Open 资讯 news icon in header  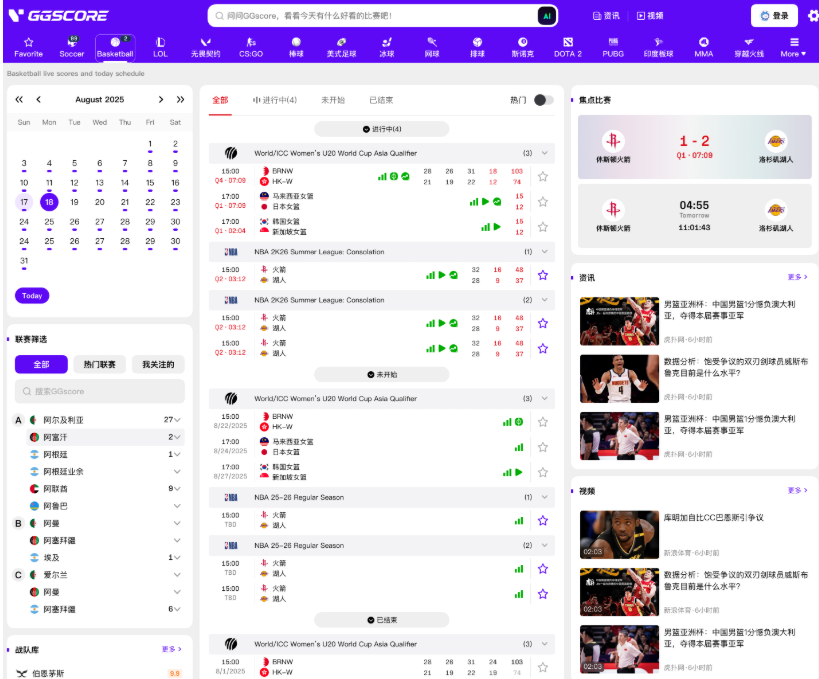pos(597,16)
